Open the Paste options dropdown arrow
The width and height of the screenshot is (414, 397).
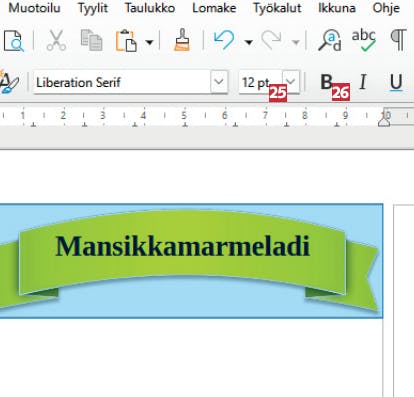pyautogui.click(x=149, y=42)
